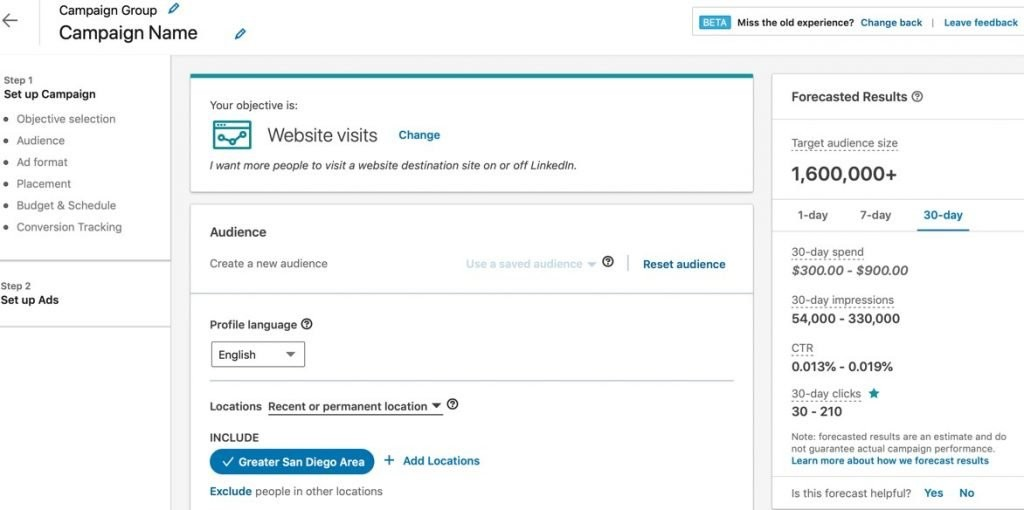
Task: Open Profile language help icon
Action: tap(307, 324)
